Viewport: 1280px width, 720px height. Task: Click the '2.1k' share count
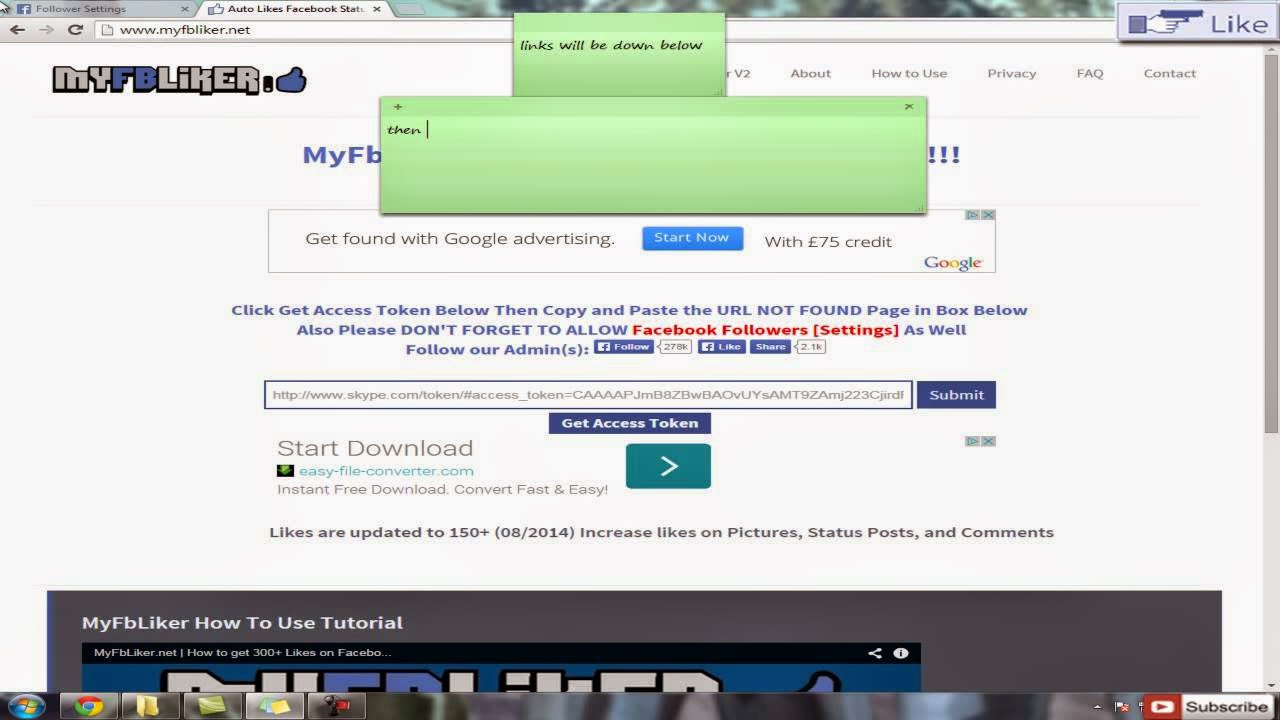pyautogui.click(x=811, y=347)
